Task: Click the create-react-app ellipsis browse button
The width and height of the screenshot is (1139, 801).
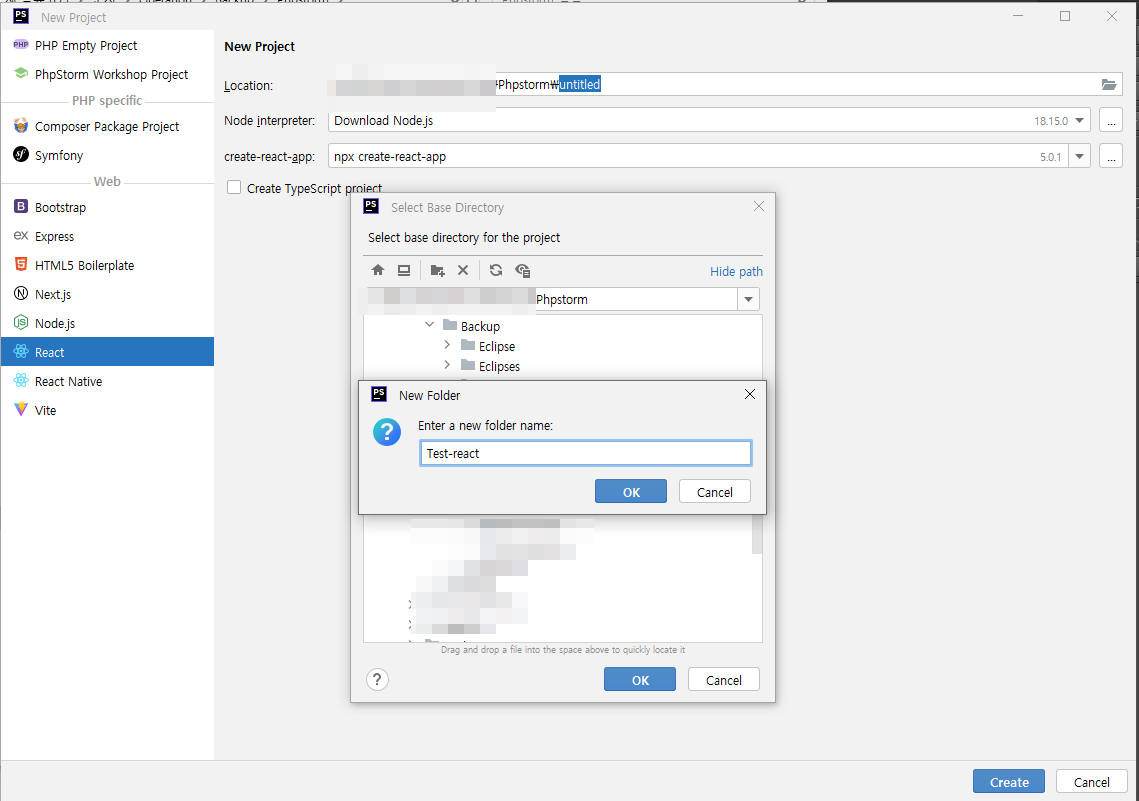Action: (1111, 156)
